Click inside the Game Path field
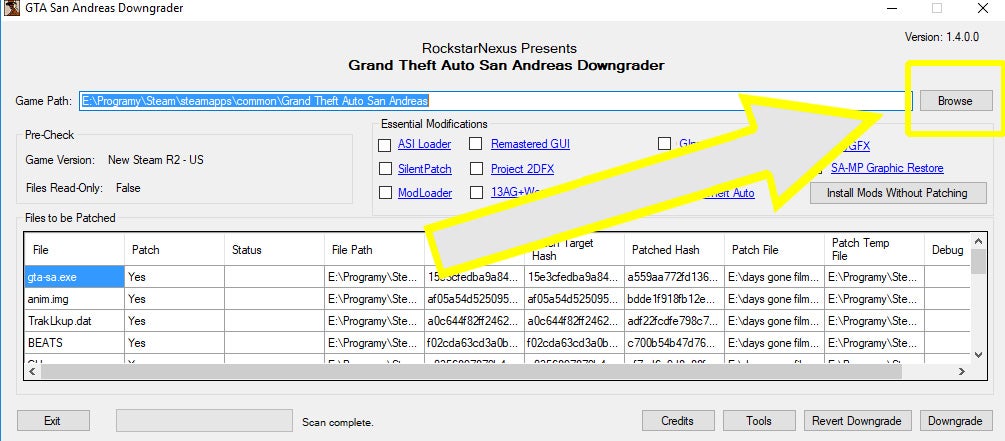Image resolution: width=1005 pixels, height=441 pixels. [x=495, y=101]
